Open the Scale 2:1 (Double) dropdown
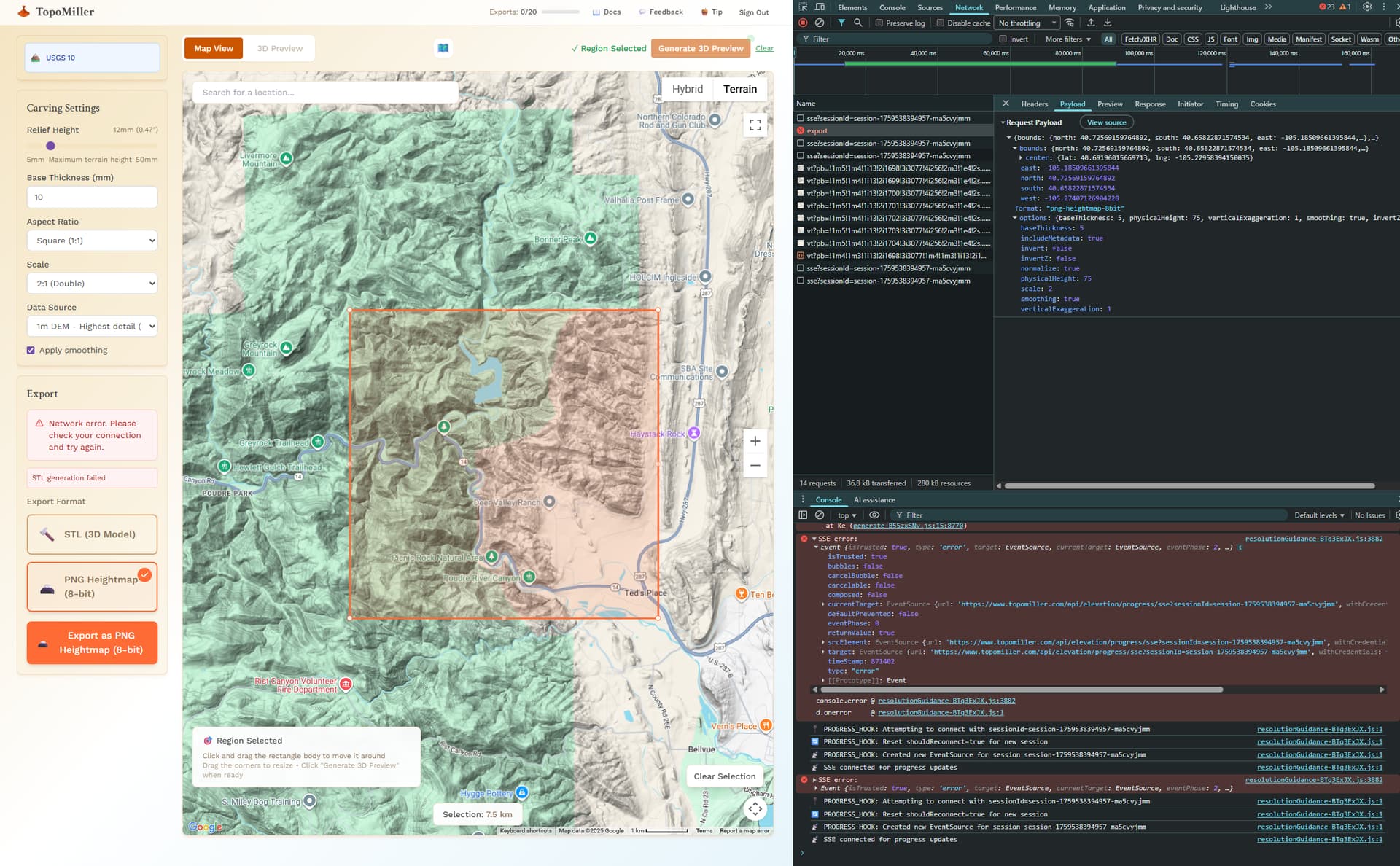This screenshot has width=1400, height=866. [x=92, y=284]
